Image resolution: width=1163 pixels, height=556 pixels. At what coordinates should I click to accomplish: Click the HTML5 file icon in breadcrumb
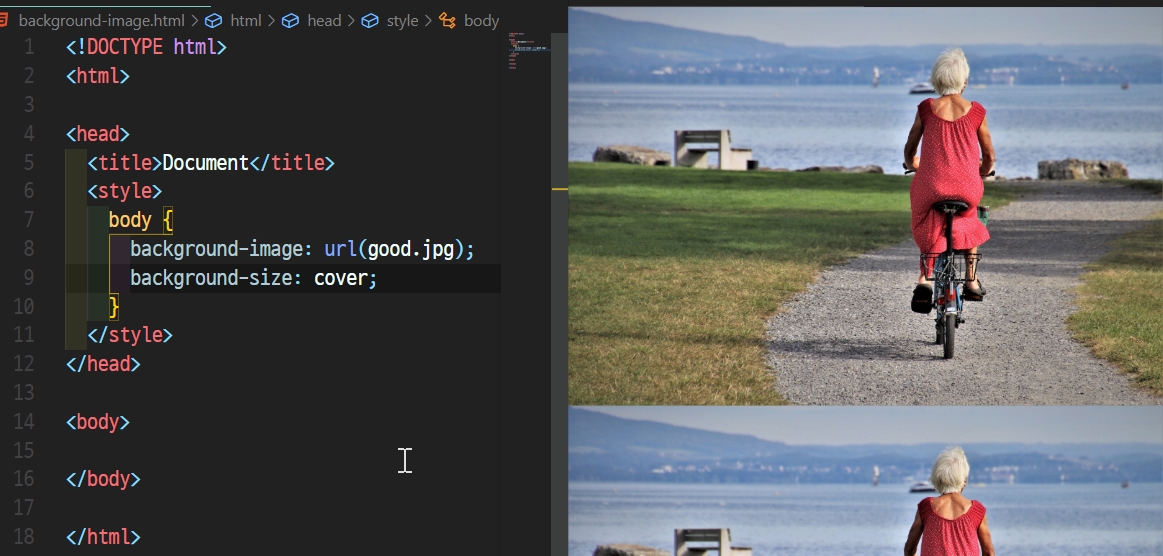[4, 20]
